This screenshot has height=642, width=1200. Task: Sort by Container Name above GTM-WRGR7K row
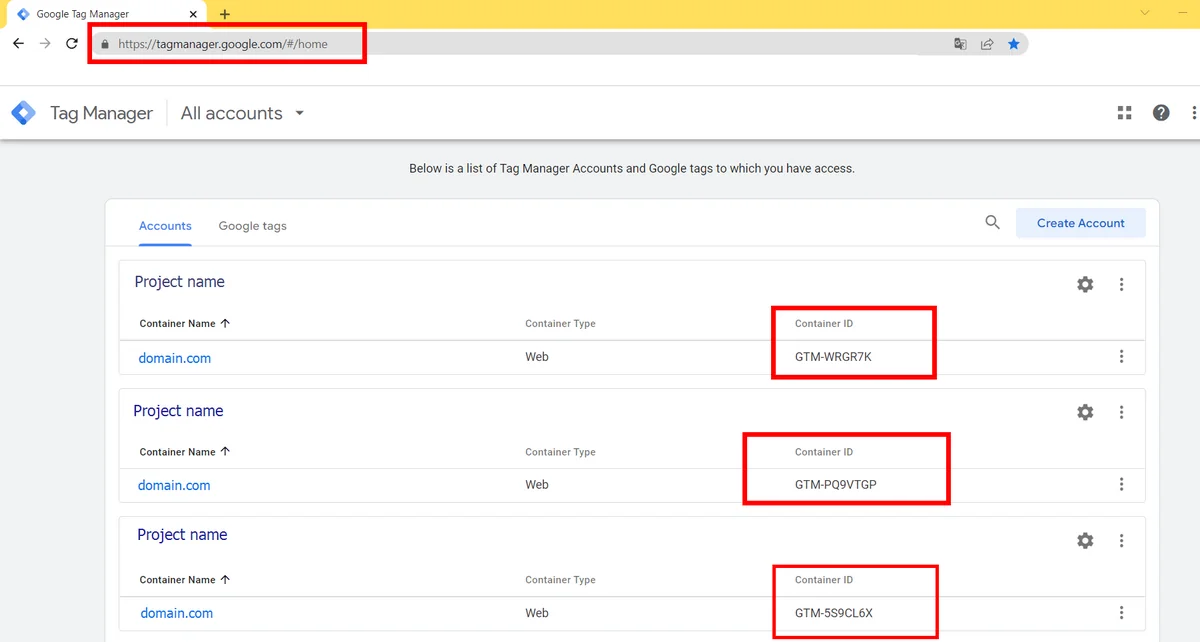[185, 324]
